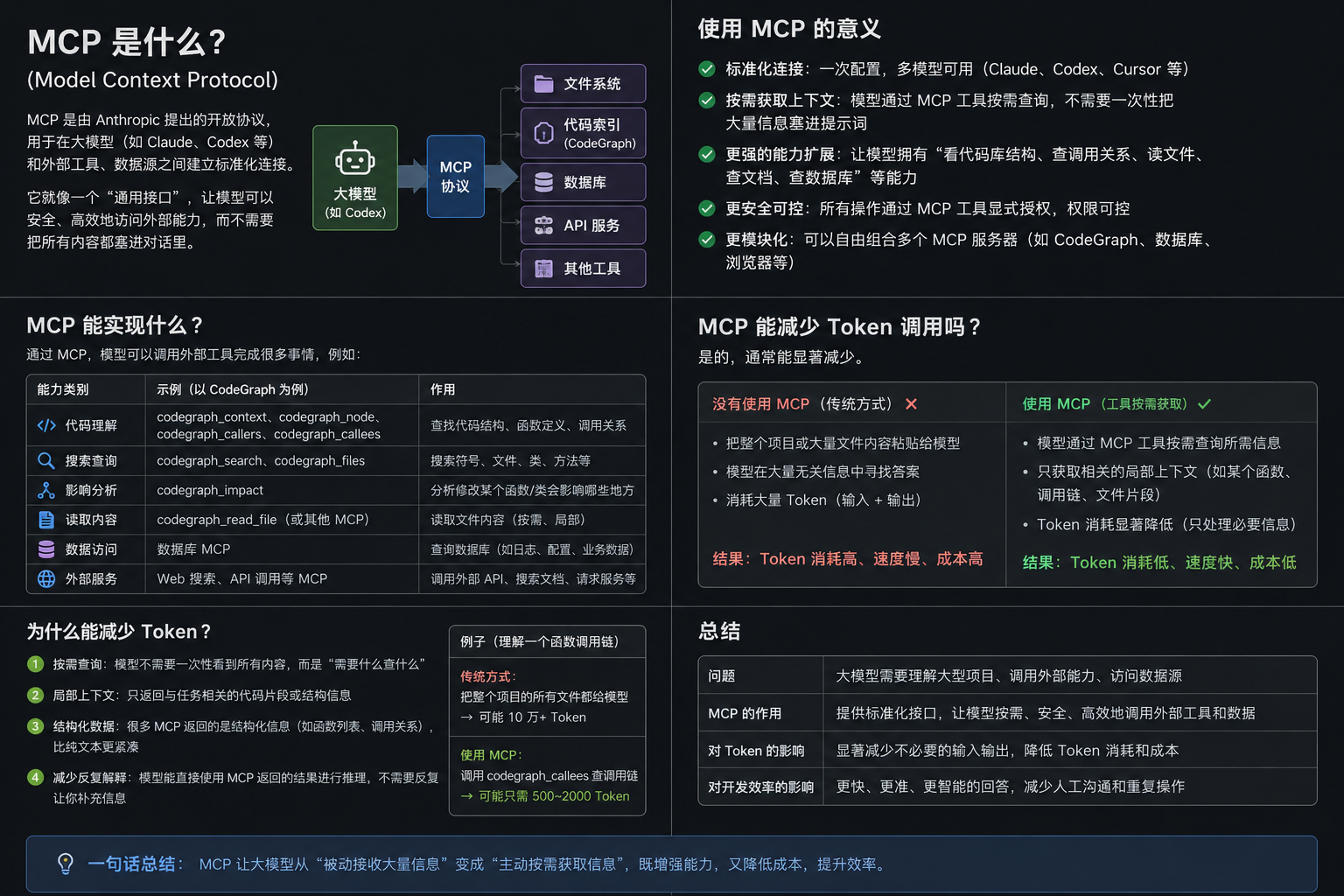
Task: Click the (Model Context Protocol) subtitle
Action: click(152, 80)
